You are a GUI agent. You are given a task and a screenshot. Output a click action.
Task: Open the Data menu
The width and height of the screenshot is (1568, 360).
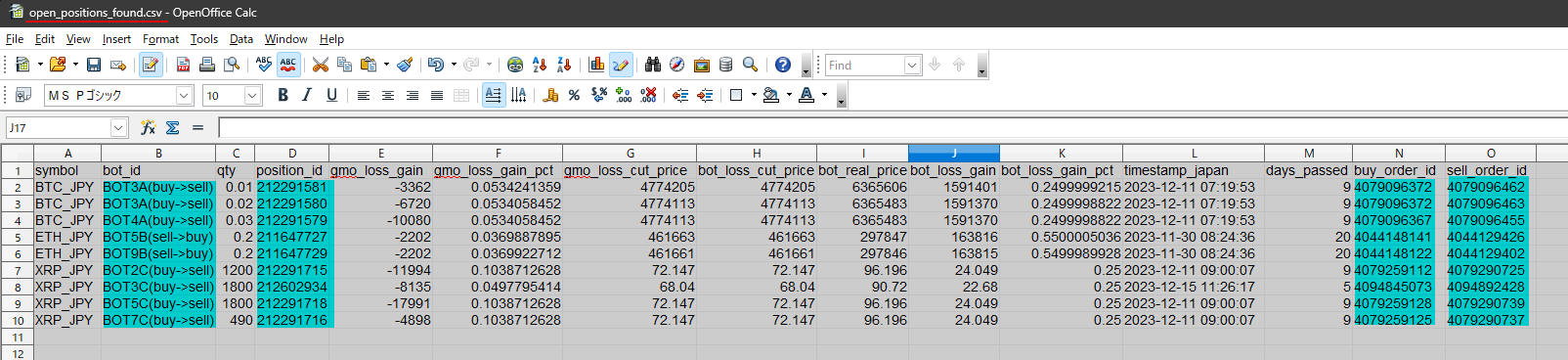pos(241,39)
